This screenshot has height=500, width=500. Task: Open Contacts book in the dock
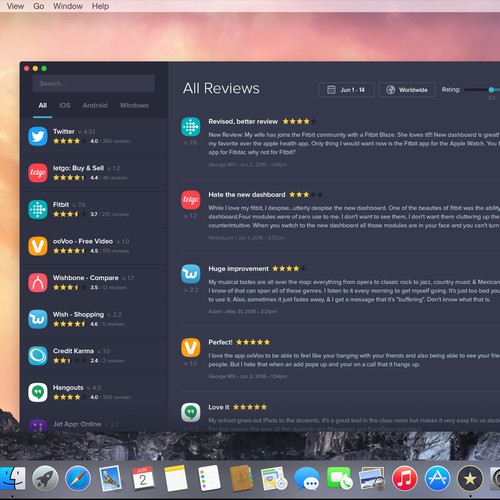click(x=241, y=478)
